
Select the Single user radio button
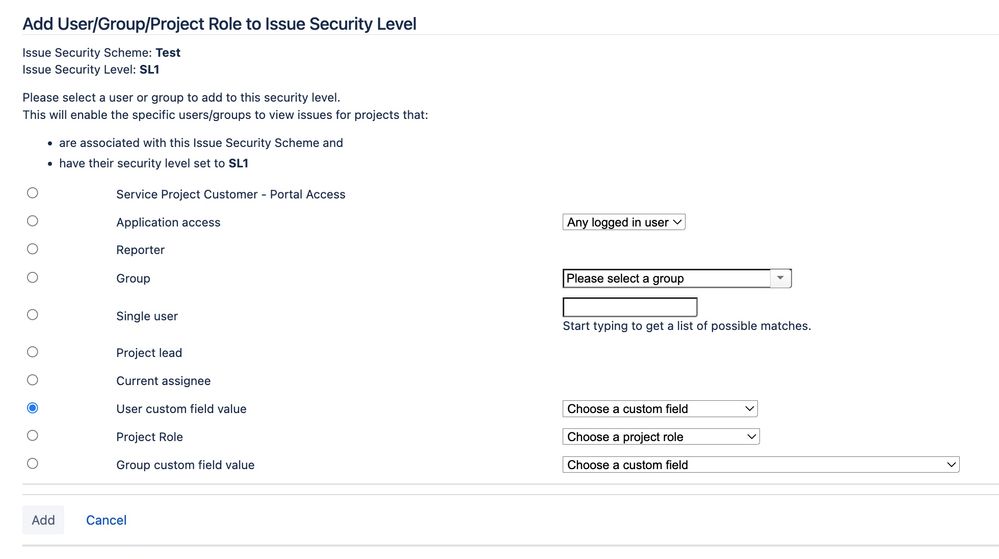[x=33, y=315]
